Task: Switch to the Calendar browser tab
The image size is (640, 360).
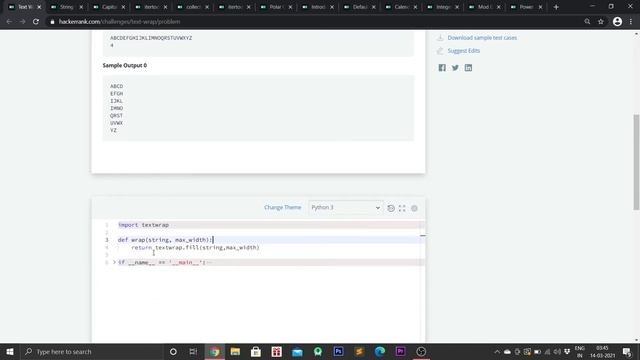Action: point(402,7)
